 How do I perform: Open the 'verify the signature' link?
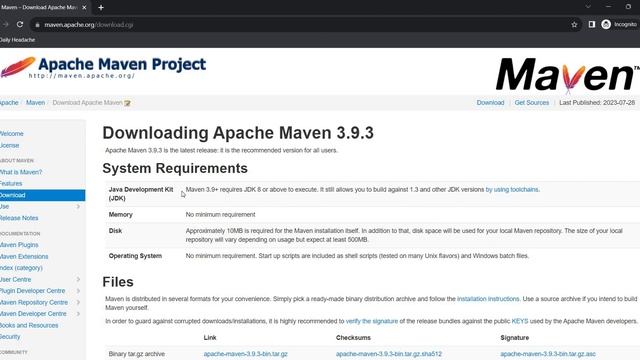pyautogui.click(x=371, y=321)
